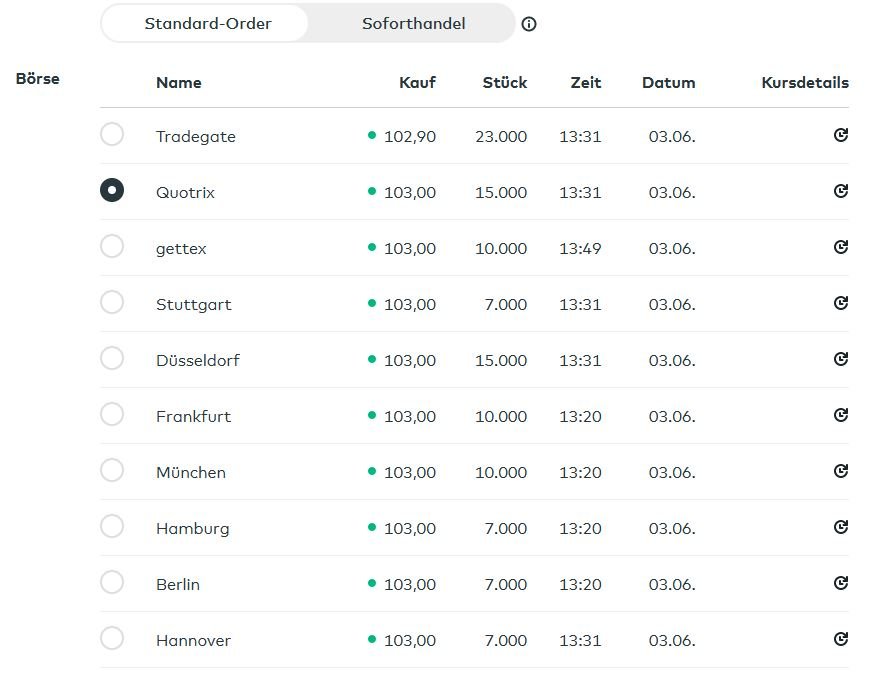Select the Tradegate exchange radio button
Viewport: 876px width, 684px height.
(x=112, y=134)
